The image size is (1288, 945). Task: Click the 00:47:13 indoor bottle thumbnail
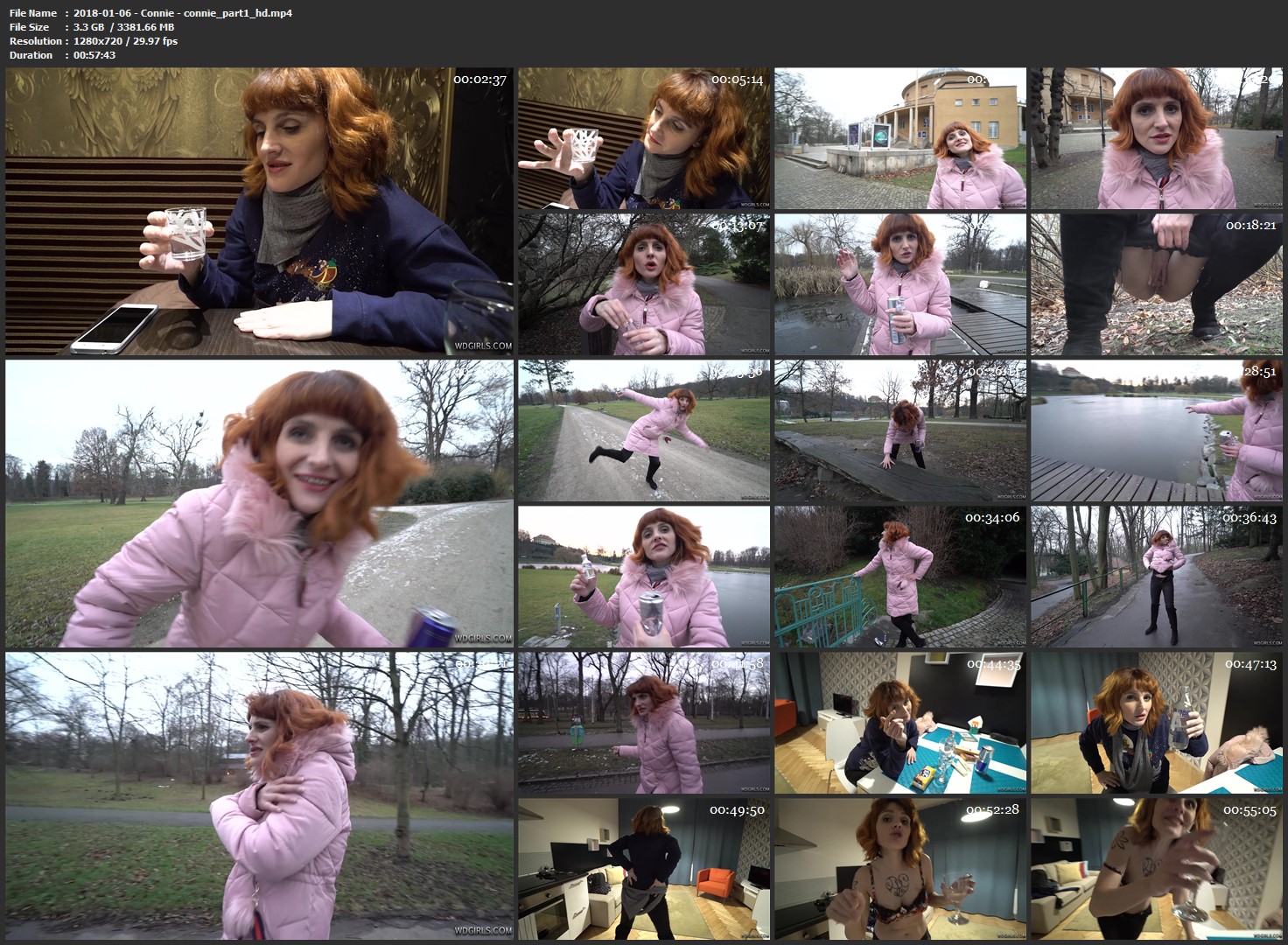pyautogui.click(x=1156, y=723)
